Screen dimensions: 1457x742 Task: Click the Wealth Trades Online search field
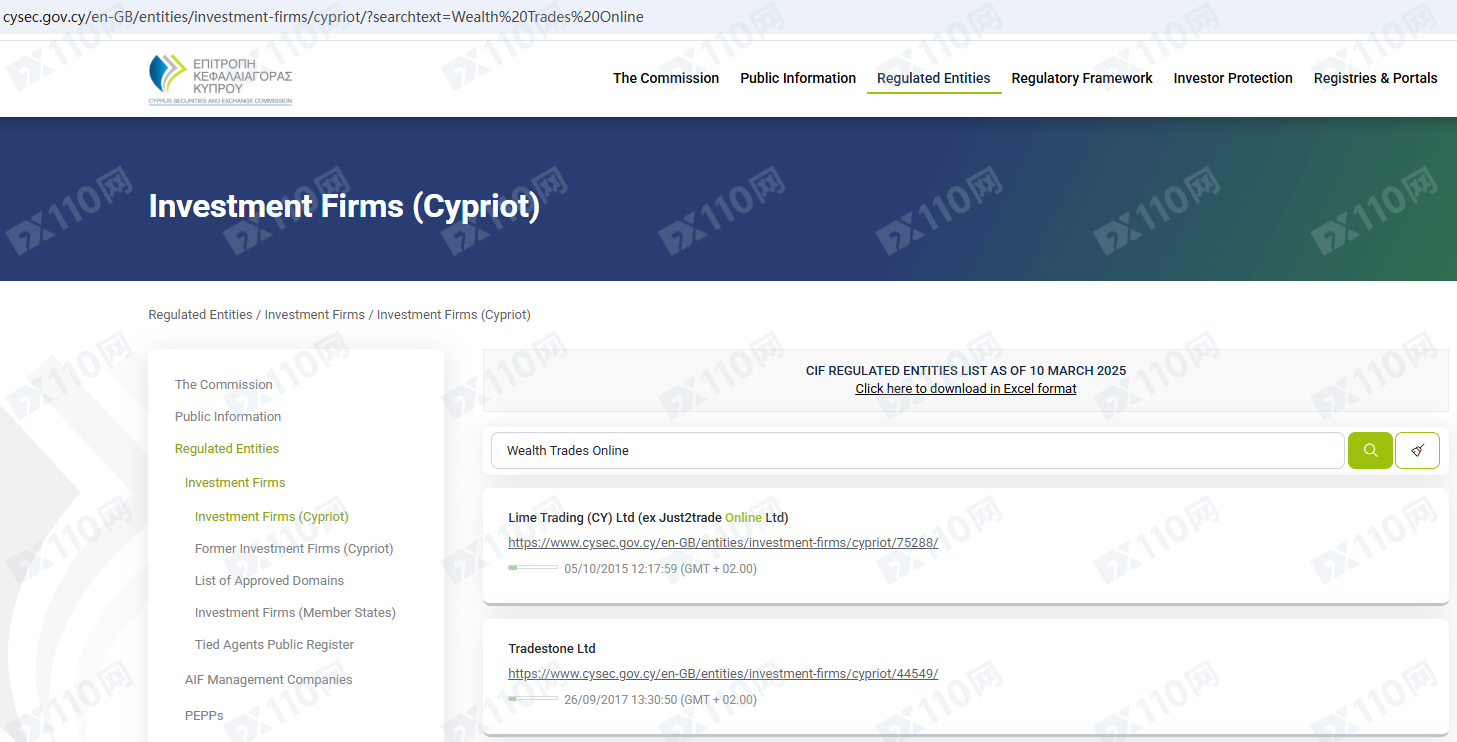click(915, 450)
